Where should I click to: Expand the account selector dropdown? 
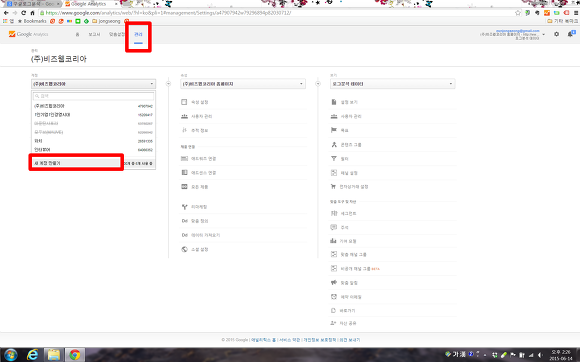coord(94,84)
